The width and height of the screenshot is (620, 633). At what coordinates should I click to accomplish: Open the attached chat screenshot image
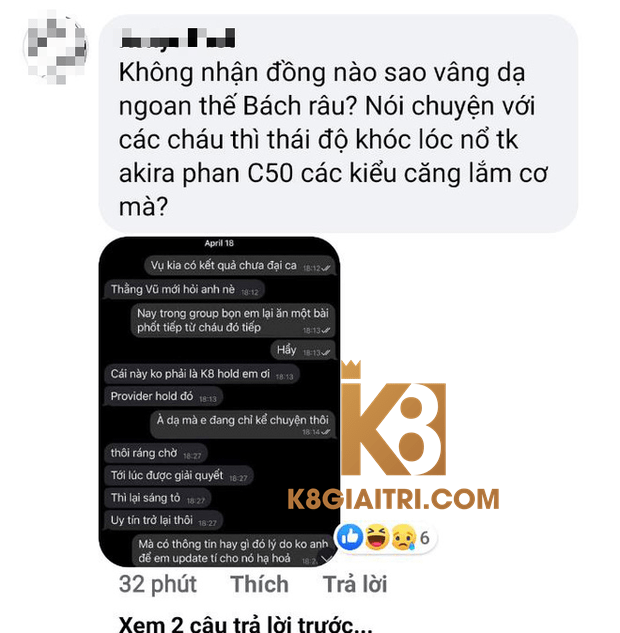pos(219,402)
